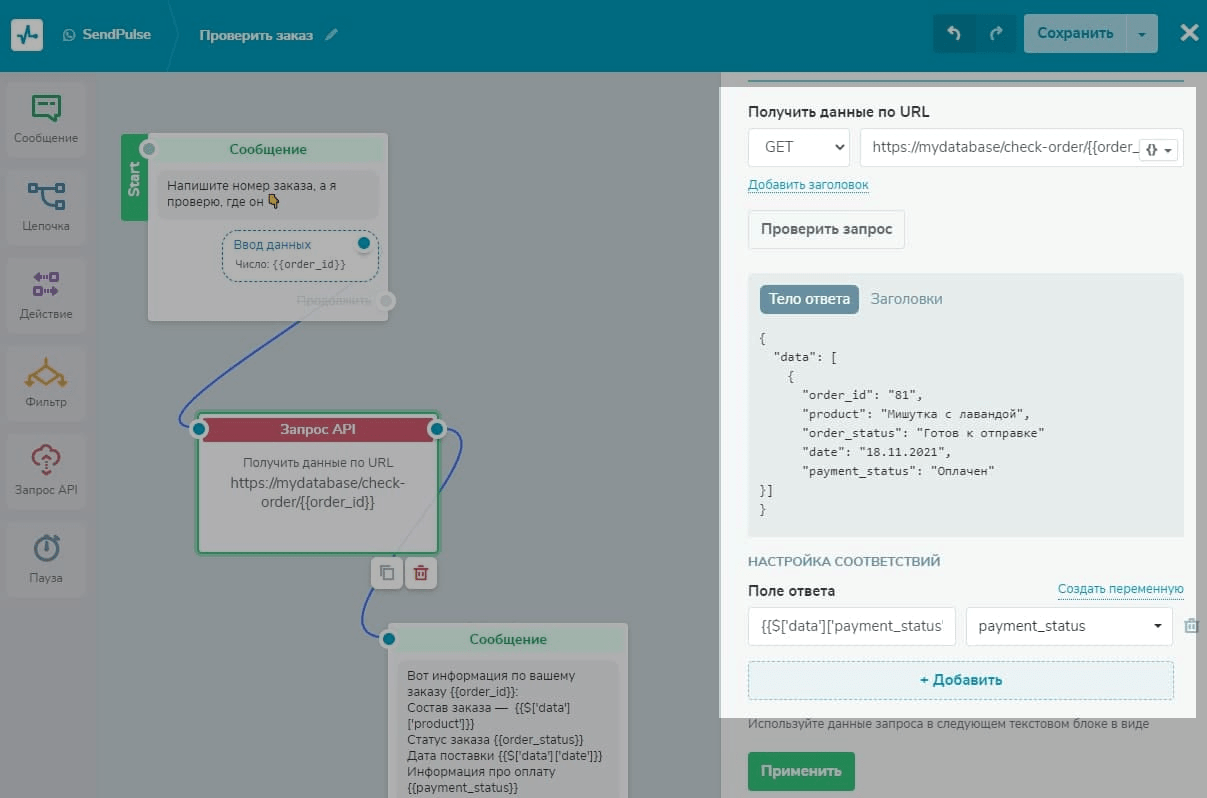Open the Сохранить split-button arrow
Image resolution: width=1207 pixels, height=798 pixels.
(1142, 33)
